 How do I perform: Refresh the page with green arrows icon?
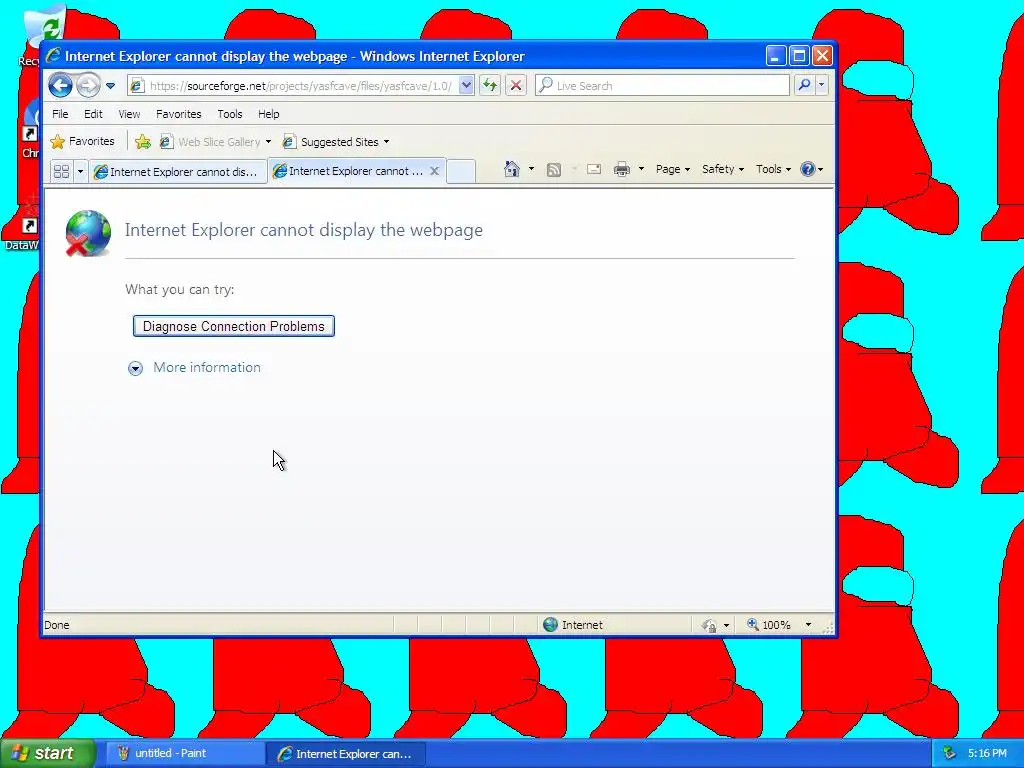(490, 86)
